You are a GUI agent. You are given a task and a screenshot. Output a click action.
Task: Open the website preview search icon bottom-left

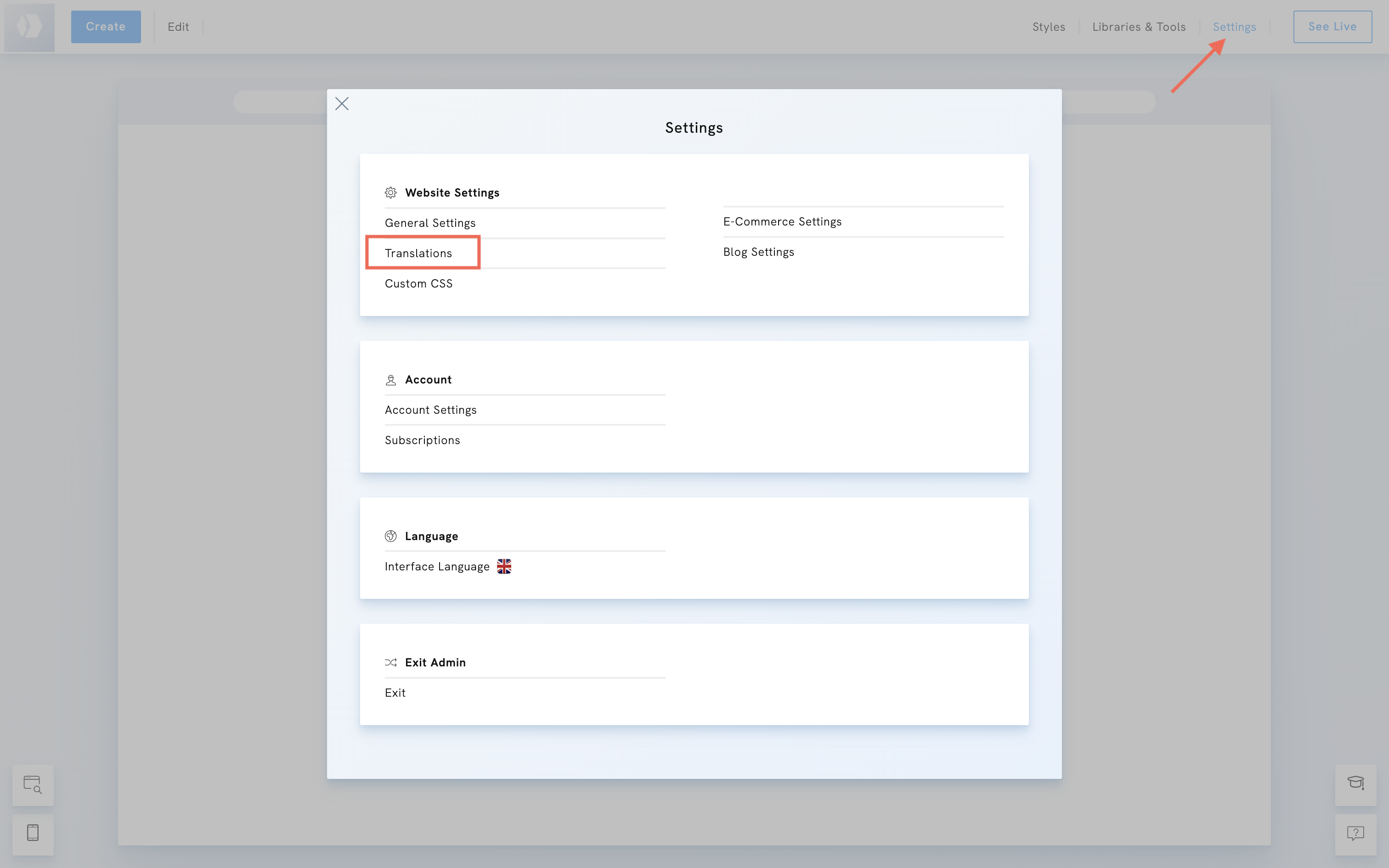click(33, 784)
